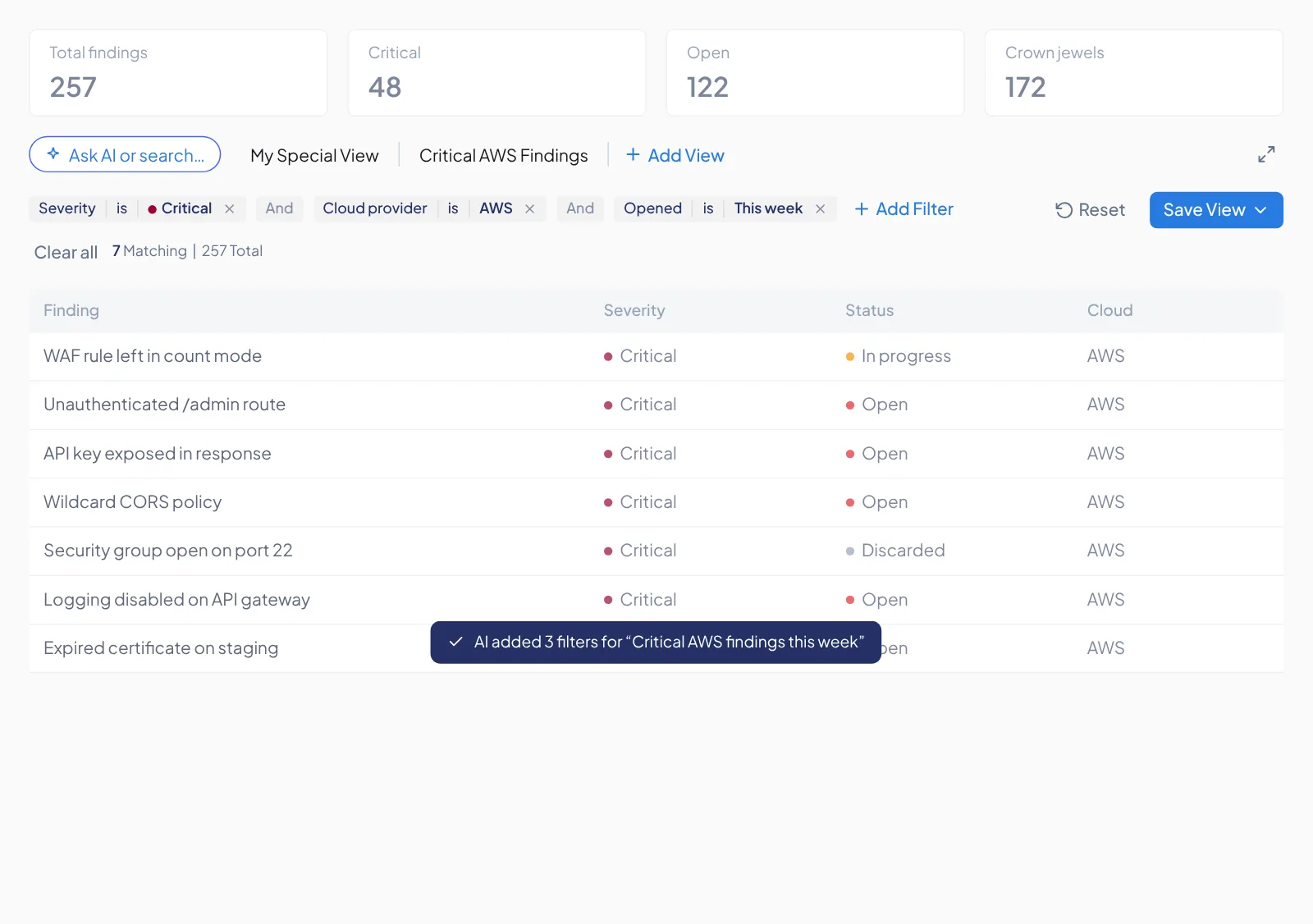Select the Total findings 257 card
Screen dimensions: 1313x924
(178, 73)
